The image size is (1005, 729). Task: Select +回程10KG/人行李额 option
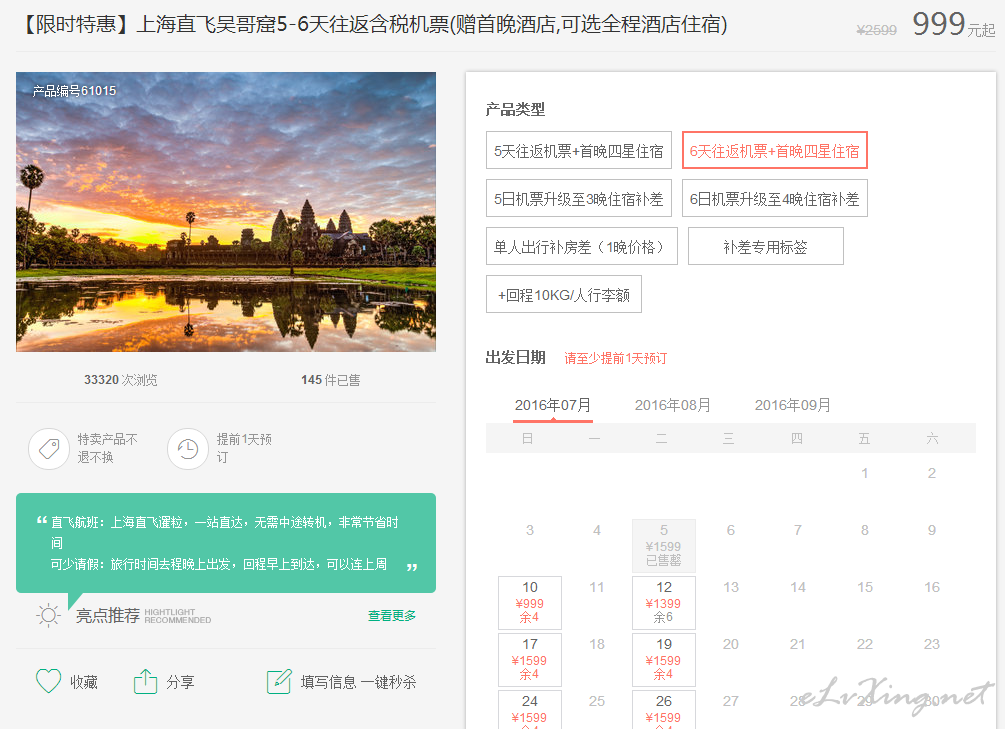click(x=563, y=294)
